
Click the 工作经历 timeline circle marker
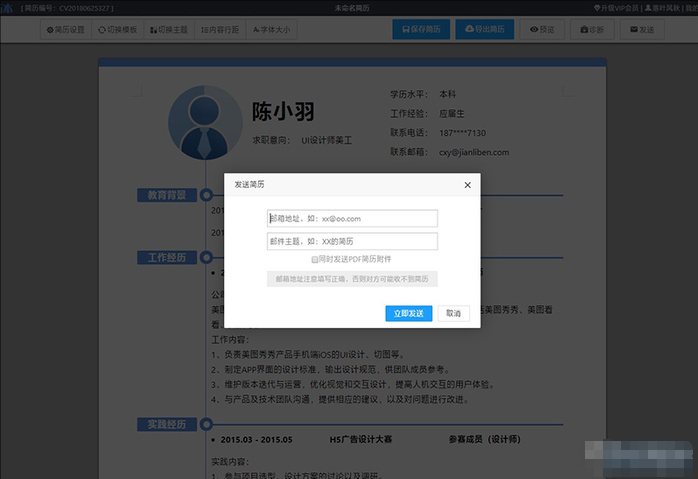[206, 257]
